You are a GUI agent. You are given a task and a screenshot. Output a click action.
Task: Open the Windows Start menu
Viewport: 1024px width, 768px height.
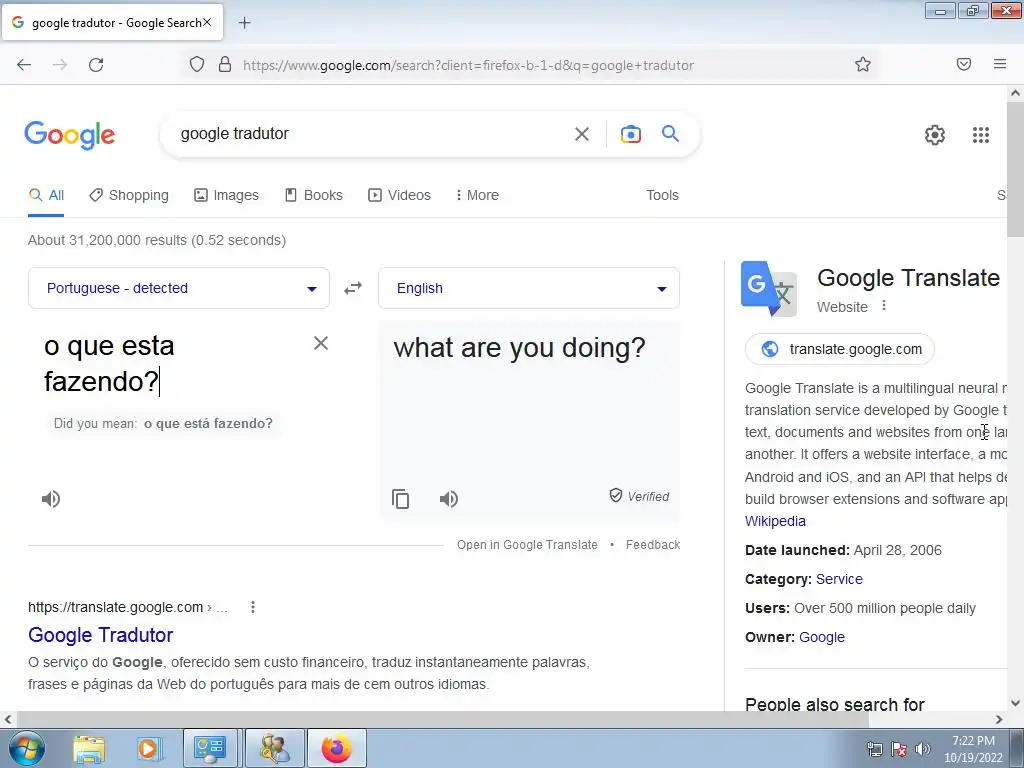coord(26,748)
